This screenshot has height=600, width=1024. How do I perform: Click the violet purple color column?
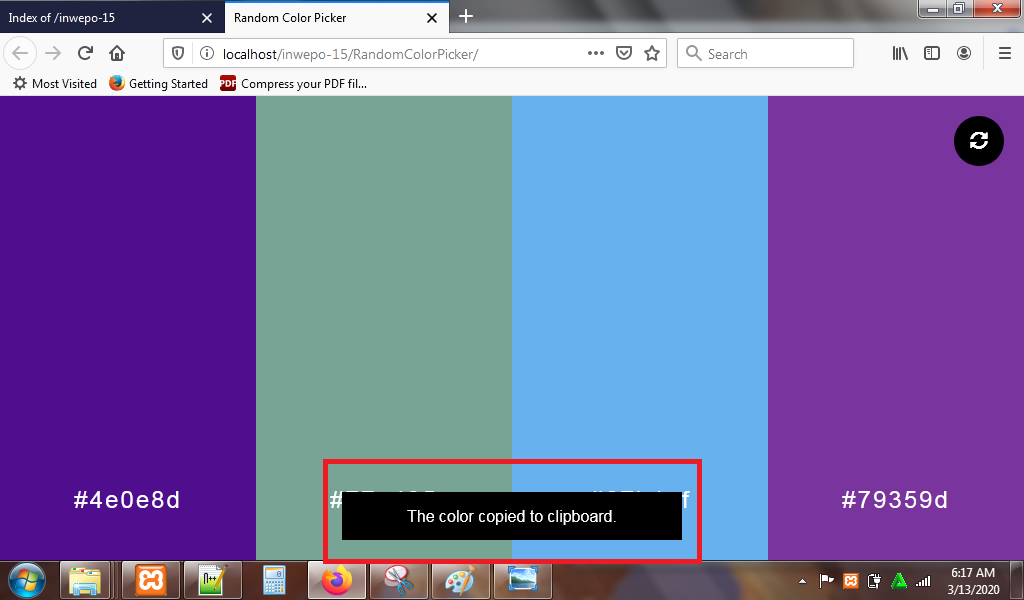(x=896, y=326)
